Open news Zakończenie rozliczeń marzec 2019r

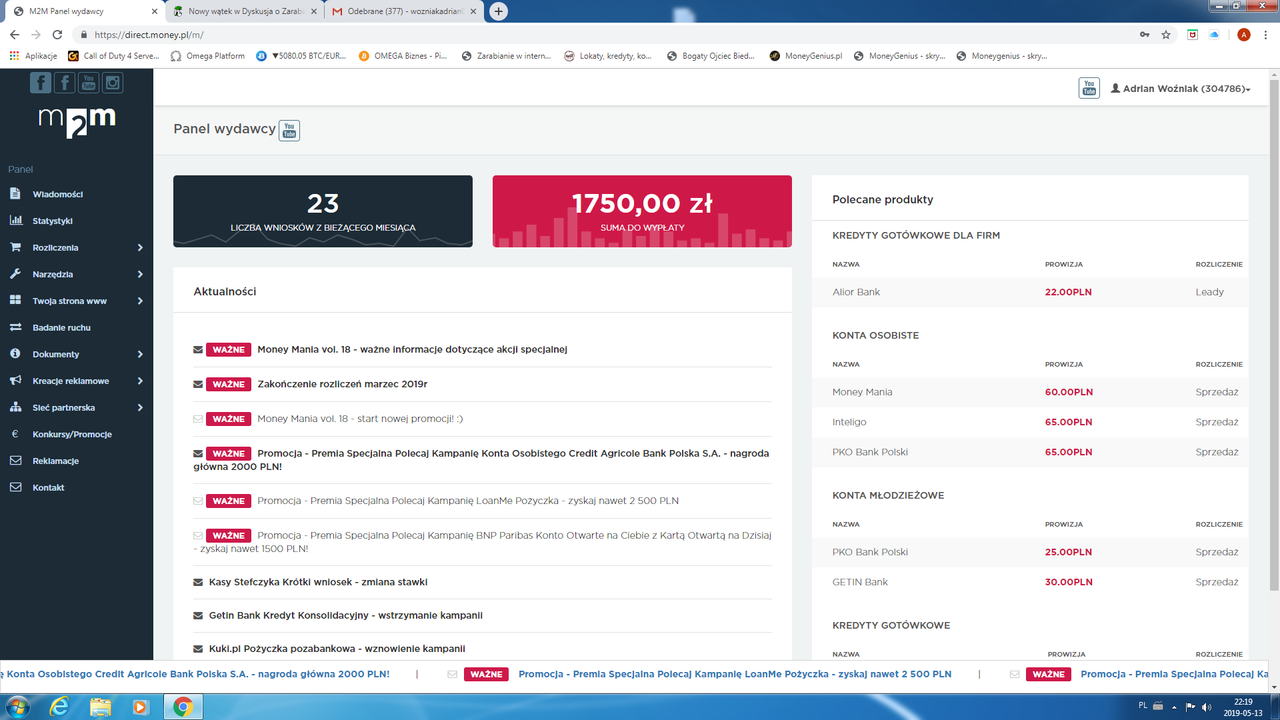coord(342,384)
